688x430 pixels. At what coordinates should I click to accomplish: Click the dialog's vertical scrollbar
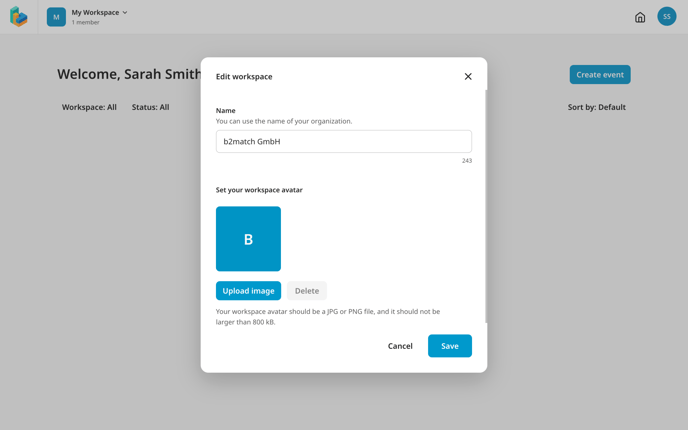coord(486,206)
